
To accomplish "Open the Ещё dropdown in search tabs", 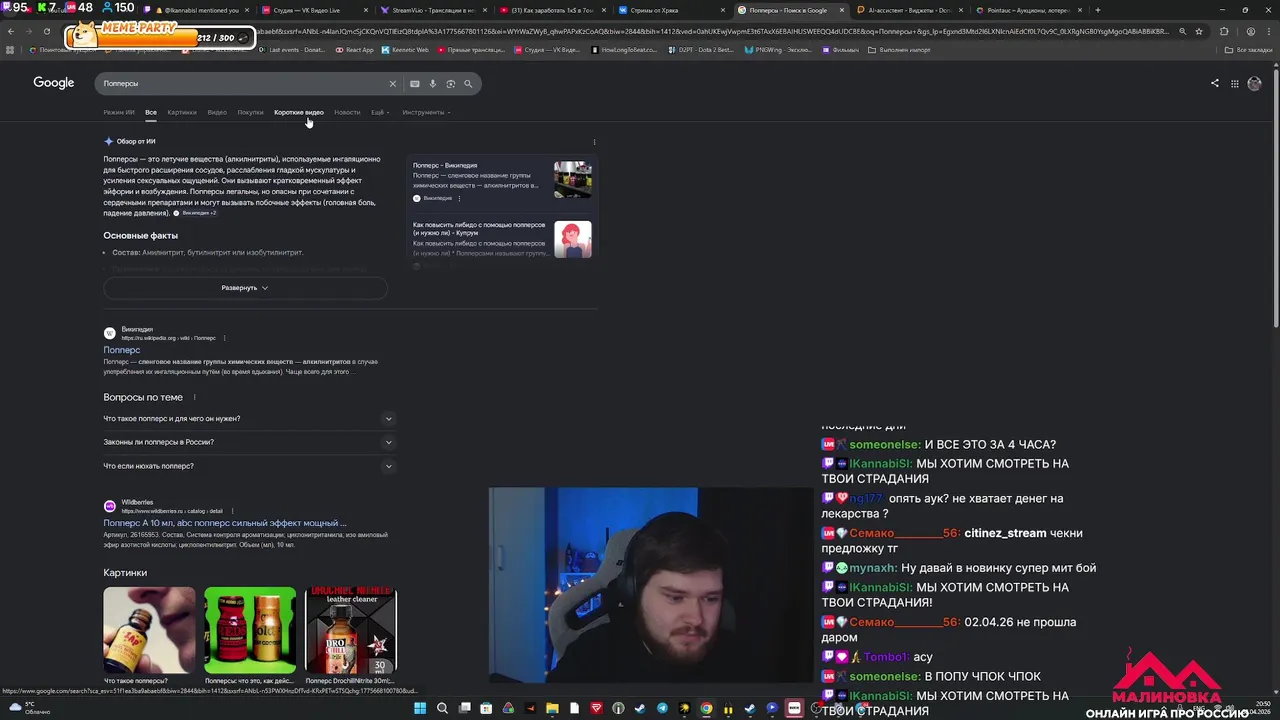I will [380, 112].
